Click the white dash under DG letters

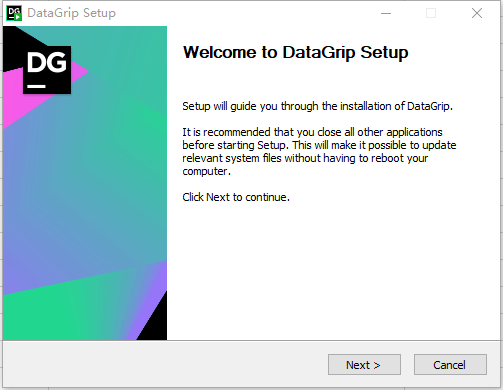click(x=36, y=86)
